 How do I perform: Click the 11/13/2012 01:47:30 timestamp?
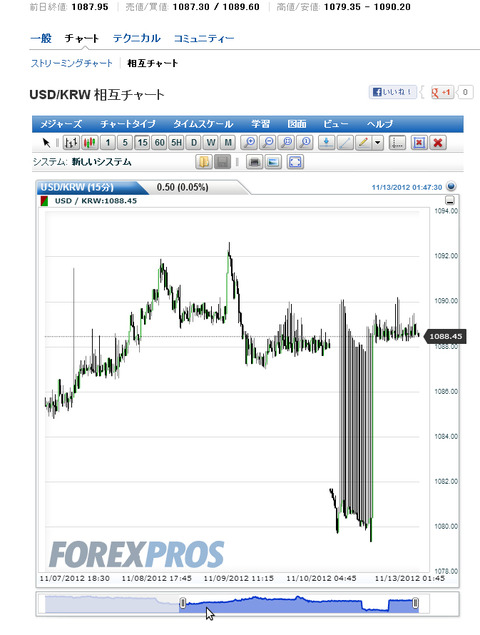(407, 188)
